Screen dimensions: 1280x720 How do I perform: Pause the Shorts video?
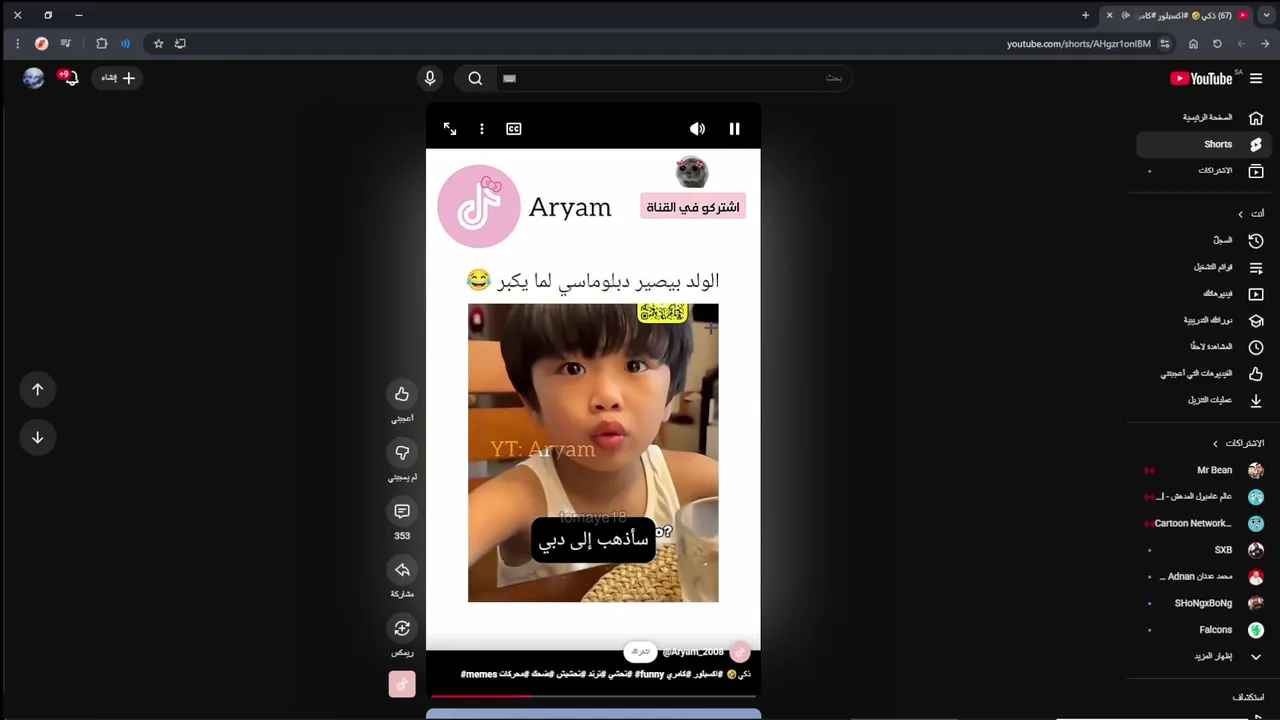click(734, 129)
